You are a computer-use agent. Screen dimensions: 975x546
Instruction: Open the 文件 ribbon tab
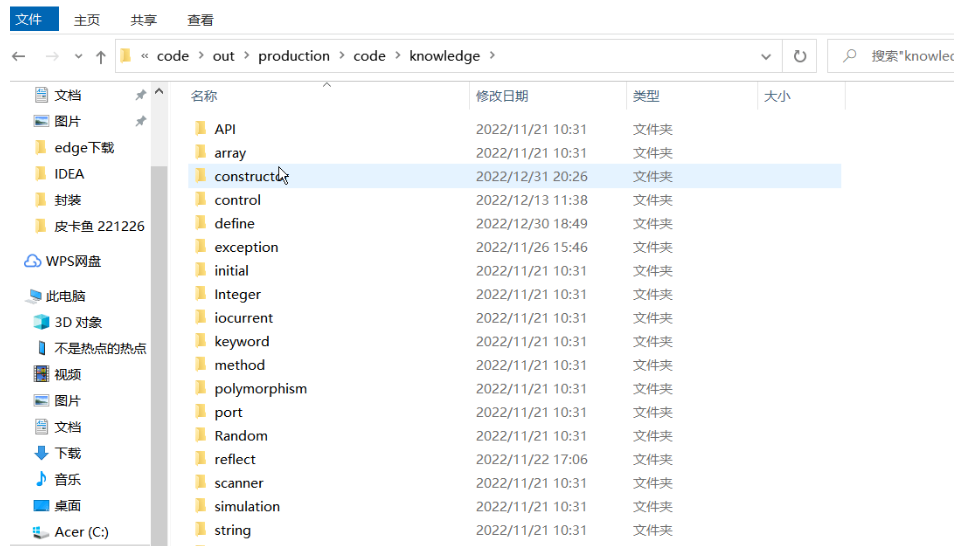34,19
